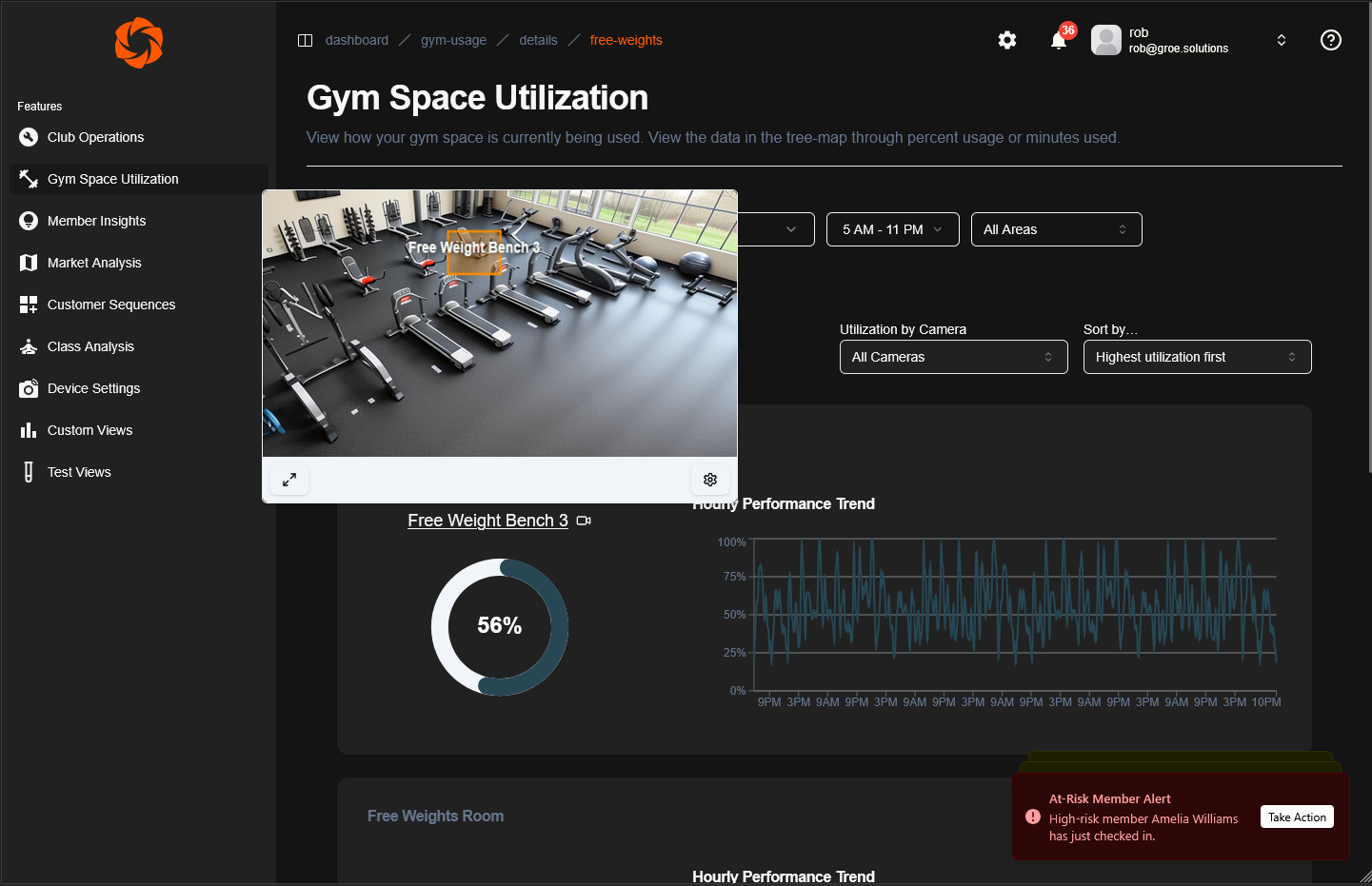
Task: Open Custom Views page
Action: point(139,430)
